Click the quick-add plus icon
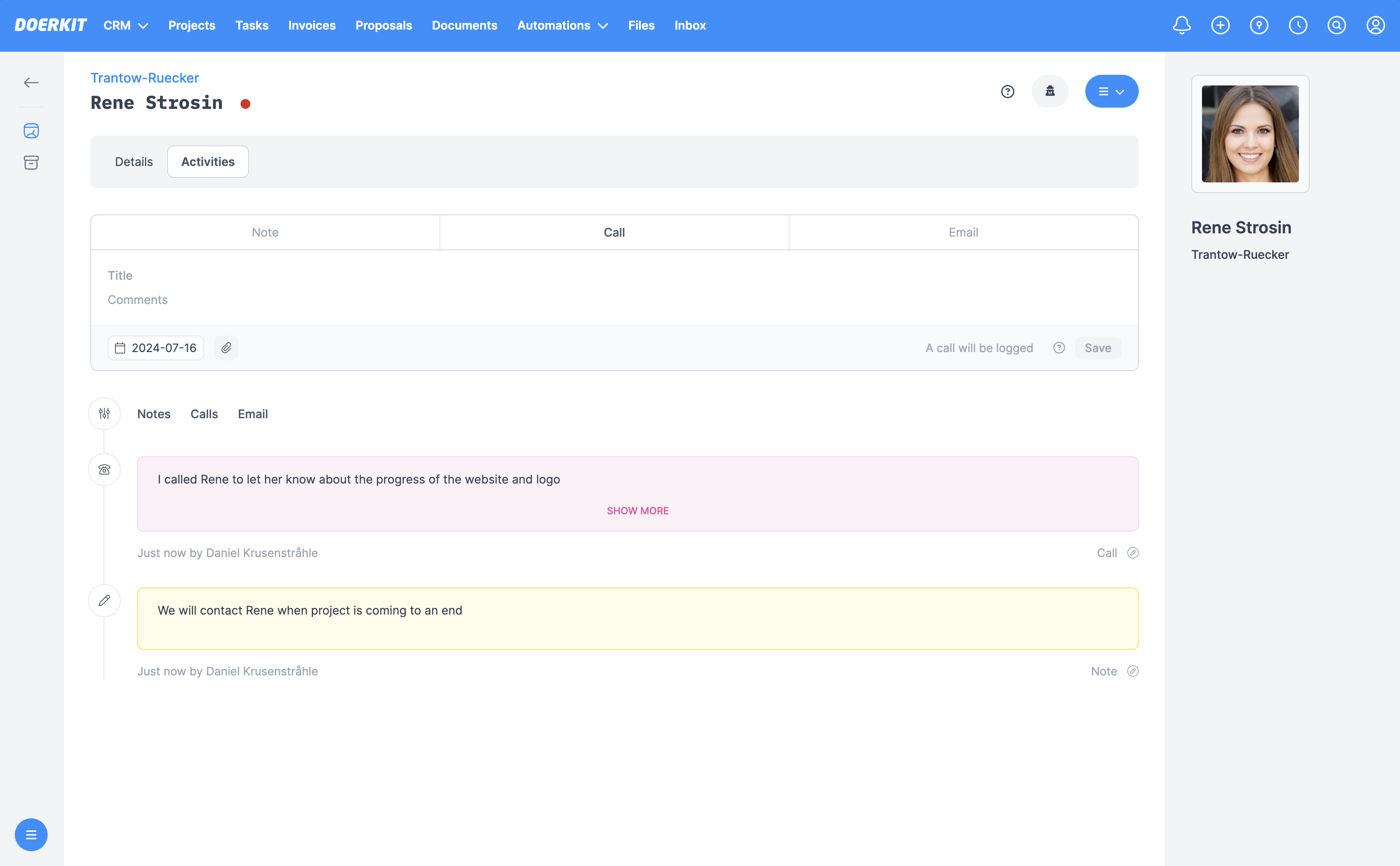This screenshot has height=866, width=1400. coord(1220,25)
